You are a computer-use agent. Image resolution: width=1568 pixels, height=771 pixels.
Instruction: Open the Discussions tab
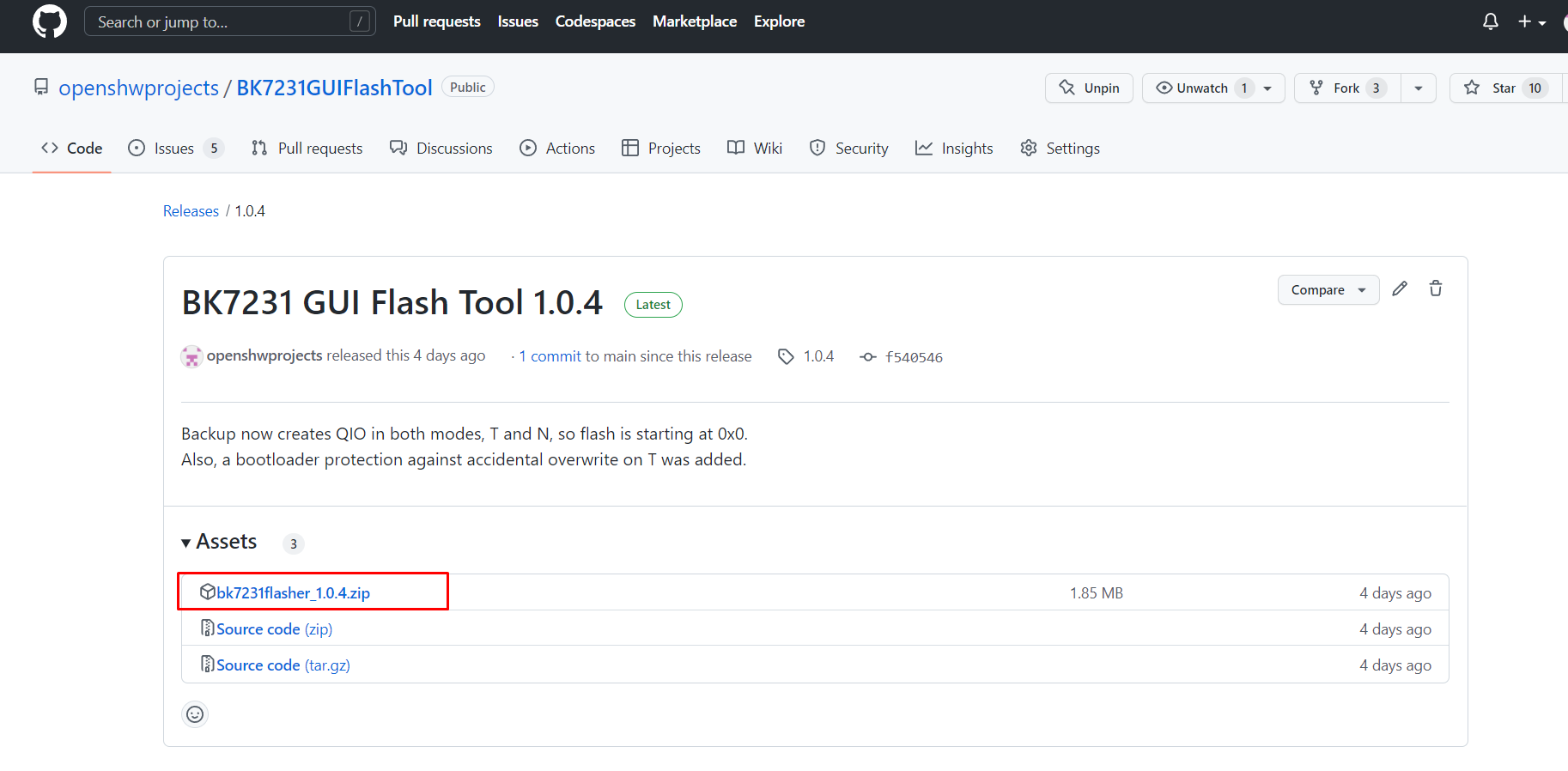(x=441, y=149)
